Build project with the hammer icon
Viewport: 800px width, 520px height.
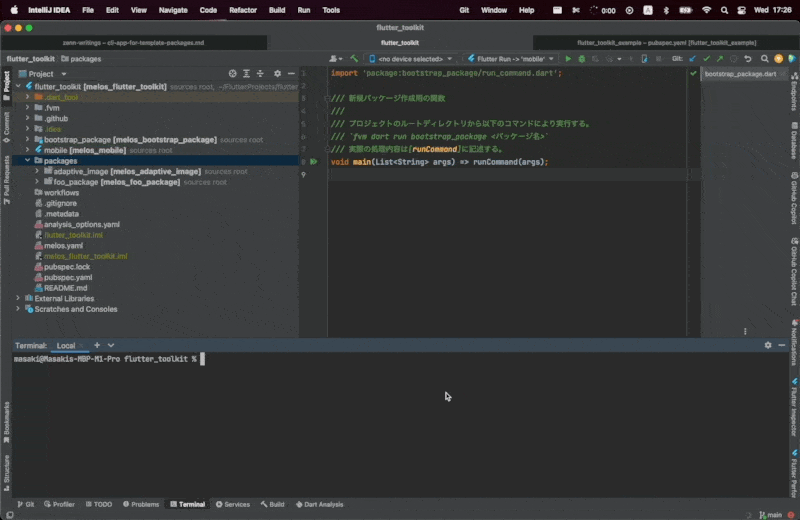click(x=354, y=59)
